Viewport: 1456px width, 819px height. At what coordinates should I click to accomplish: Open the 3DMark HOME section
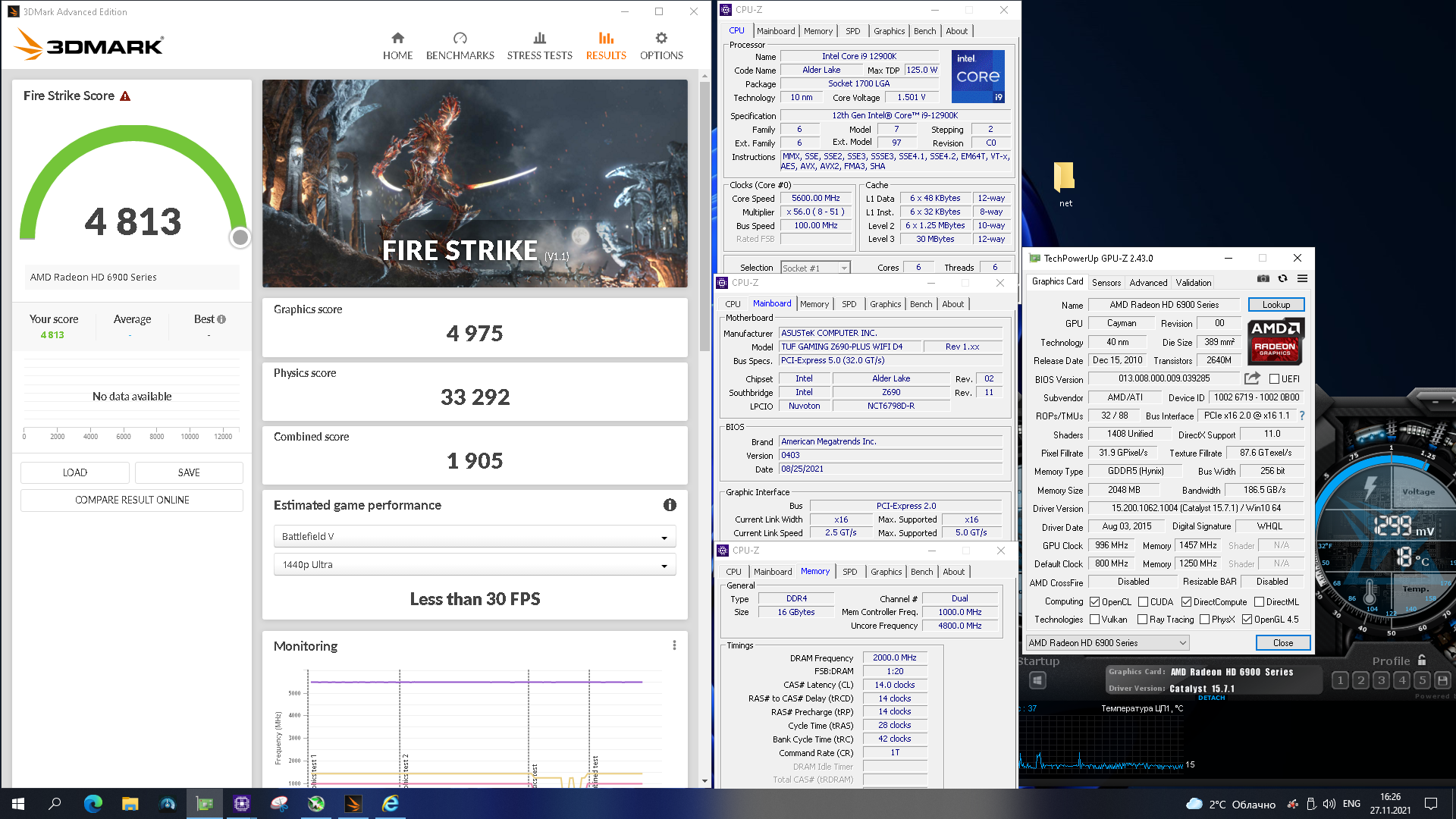[x=397, y=46]
